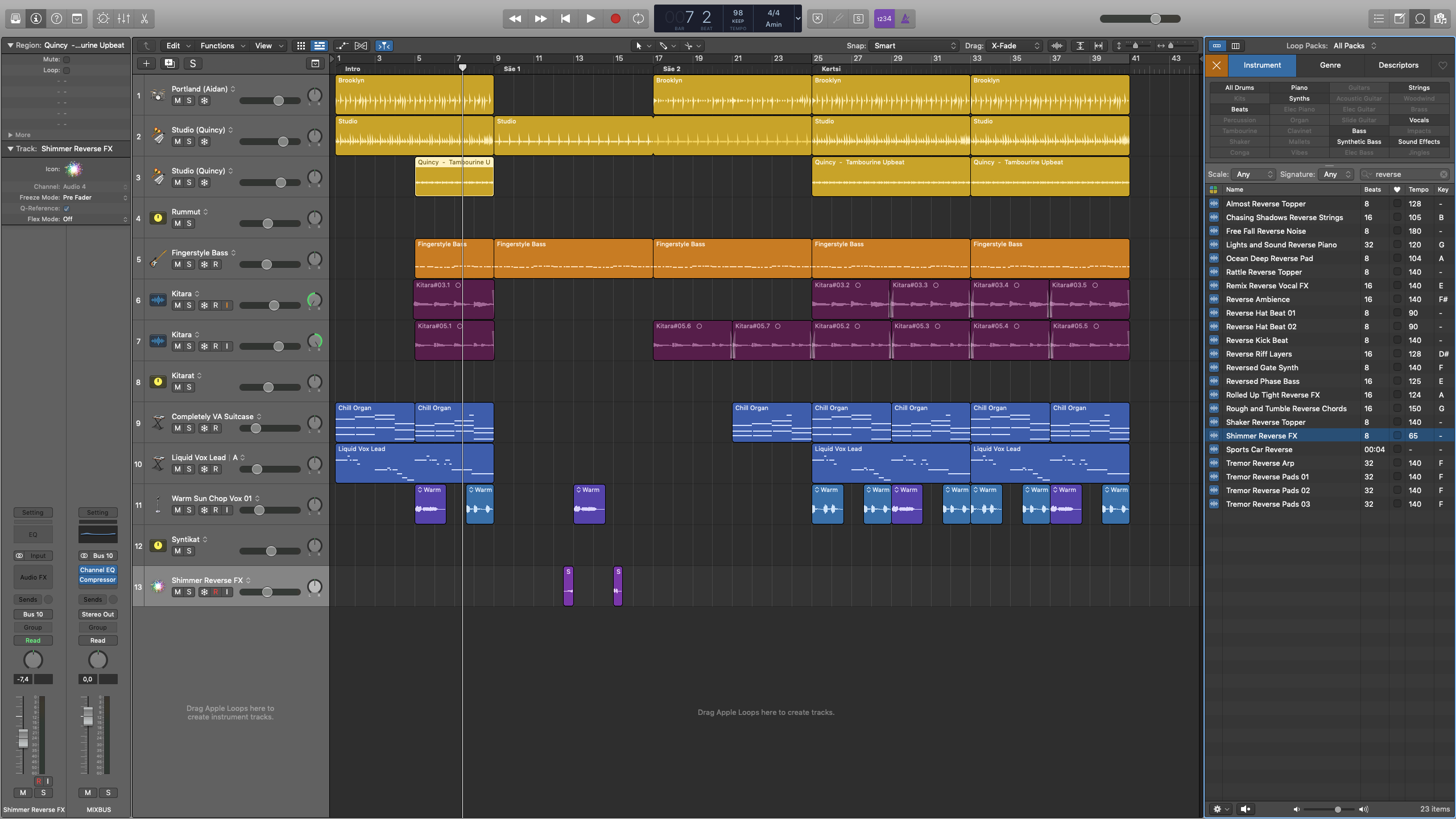1456x819 pixels.
Task: Click the Shimmer Reverse FX loop entry
Action: pos(1262,435)
